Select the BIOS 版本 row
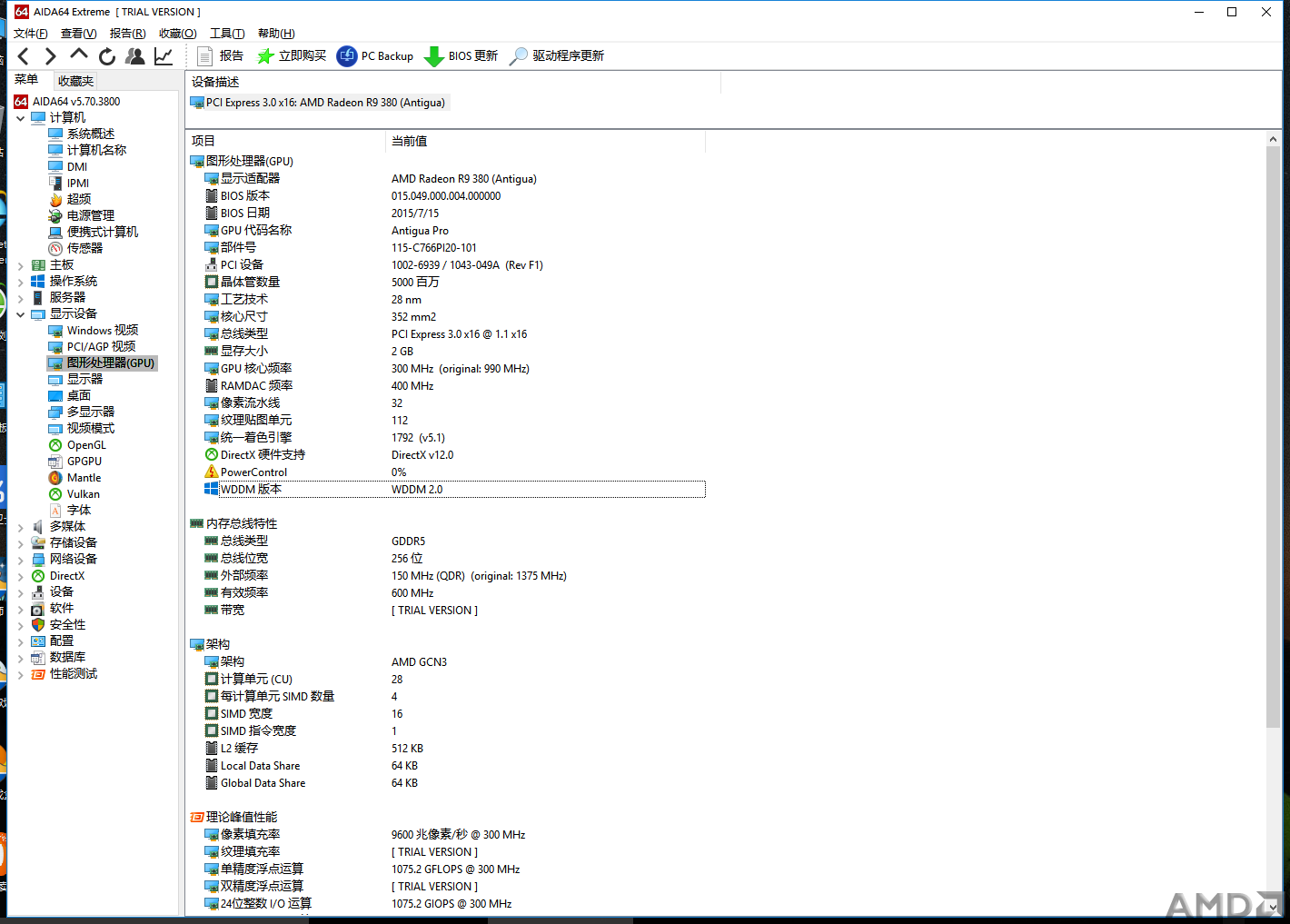The width and height of the screenshot is (1290, 924). point(447,195)
